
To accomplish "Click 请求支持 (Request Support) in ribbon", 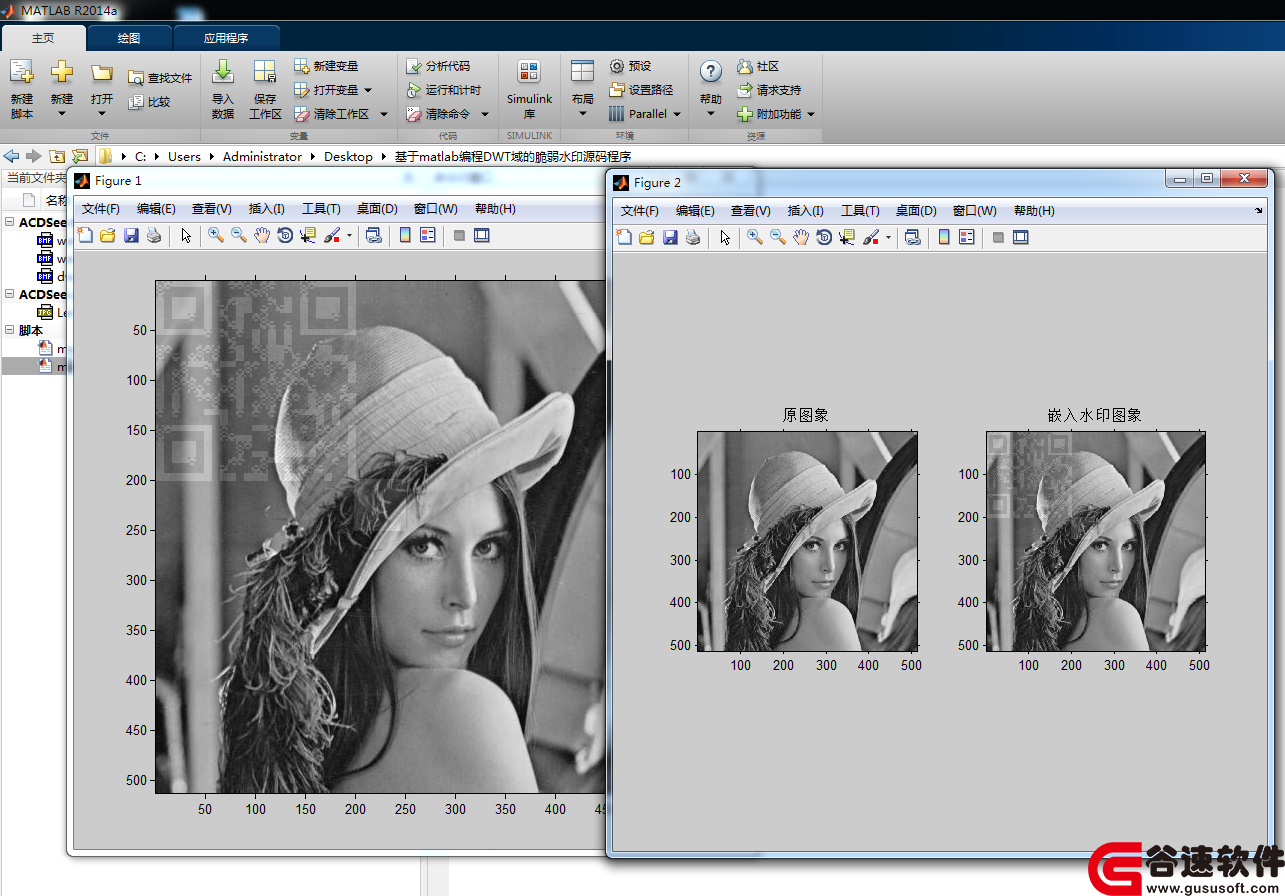I will (769, 90).
